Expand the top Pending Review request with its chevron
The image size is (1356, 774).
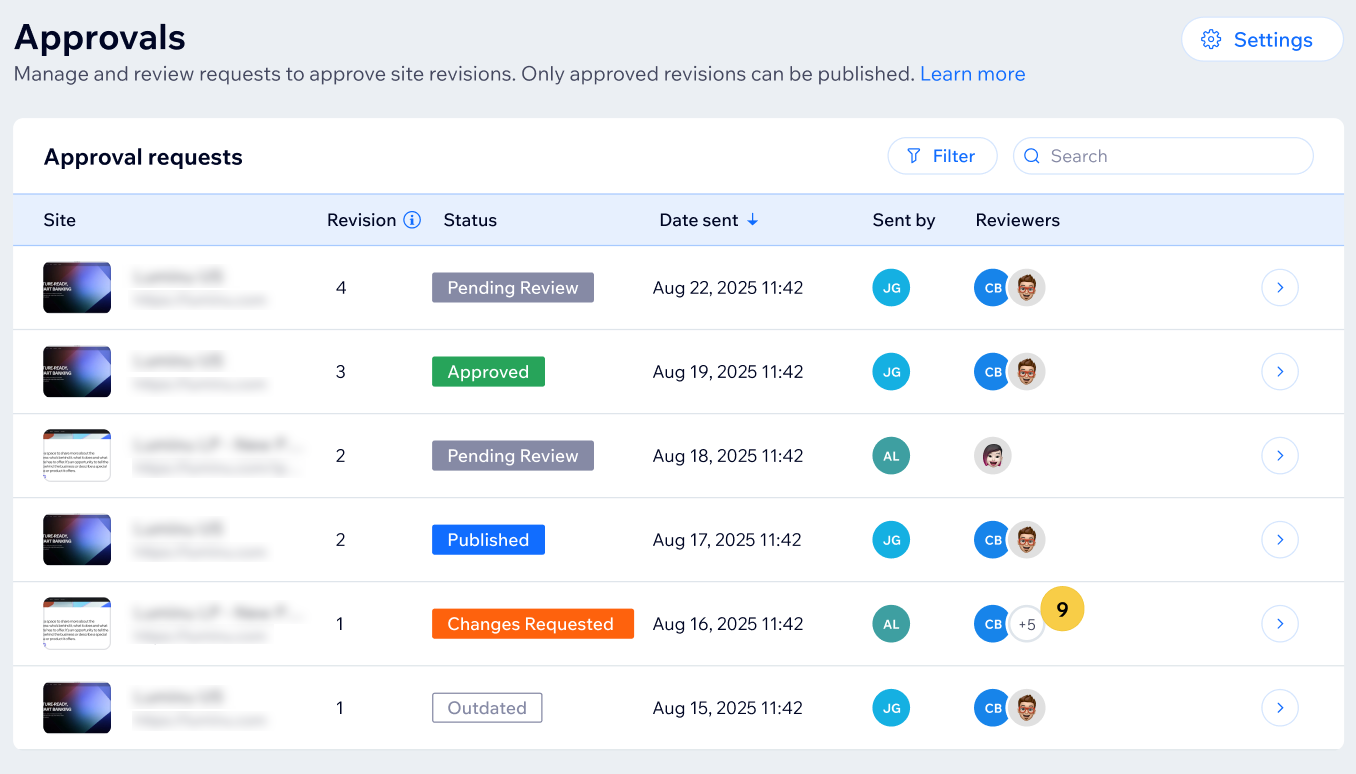[x=1280, y=287]
